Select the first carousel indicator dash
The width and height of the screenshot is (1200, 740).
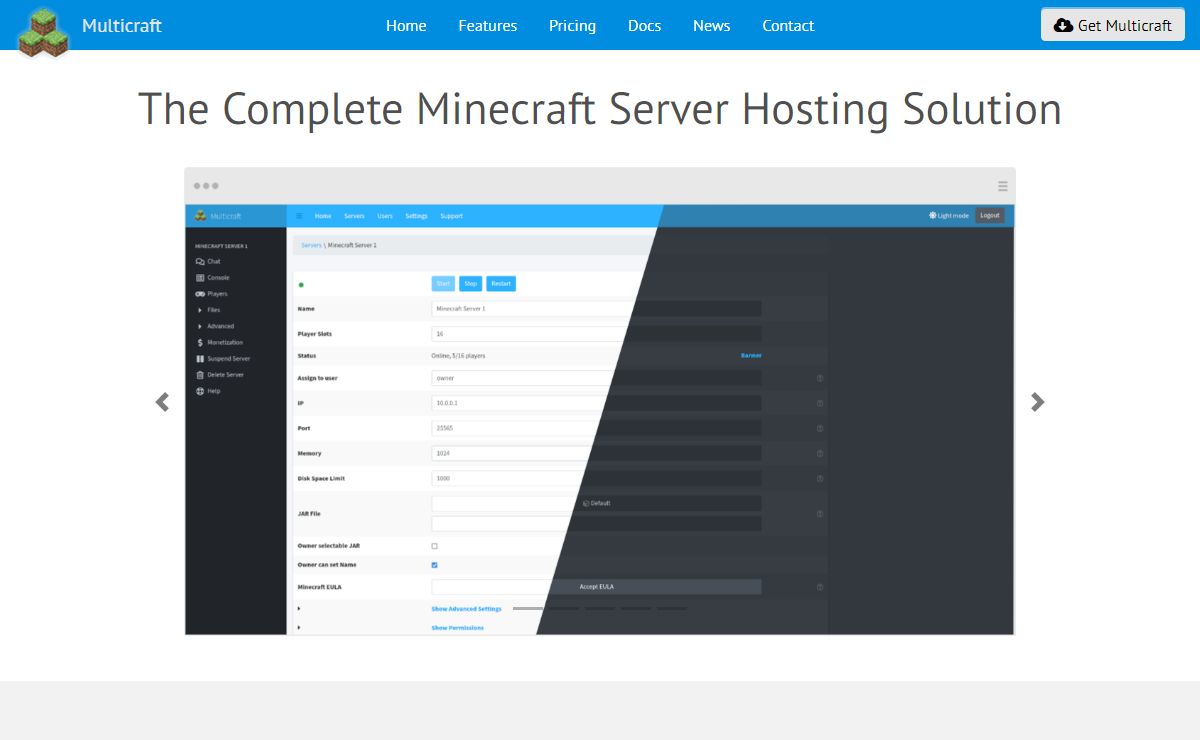tap(528, 608)
